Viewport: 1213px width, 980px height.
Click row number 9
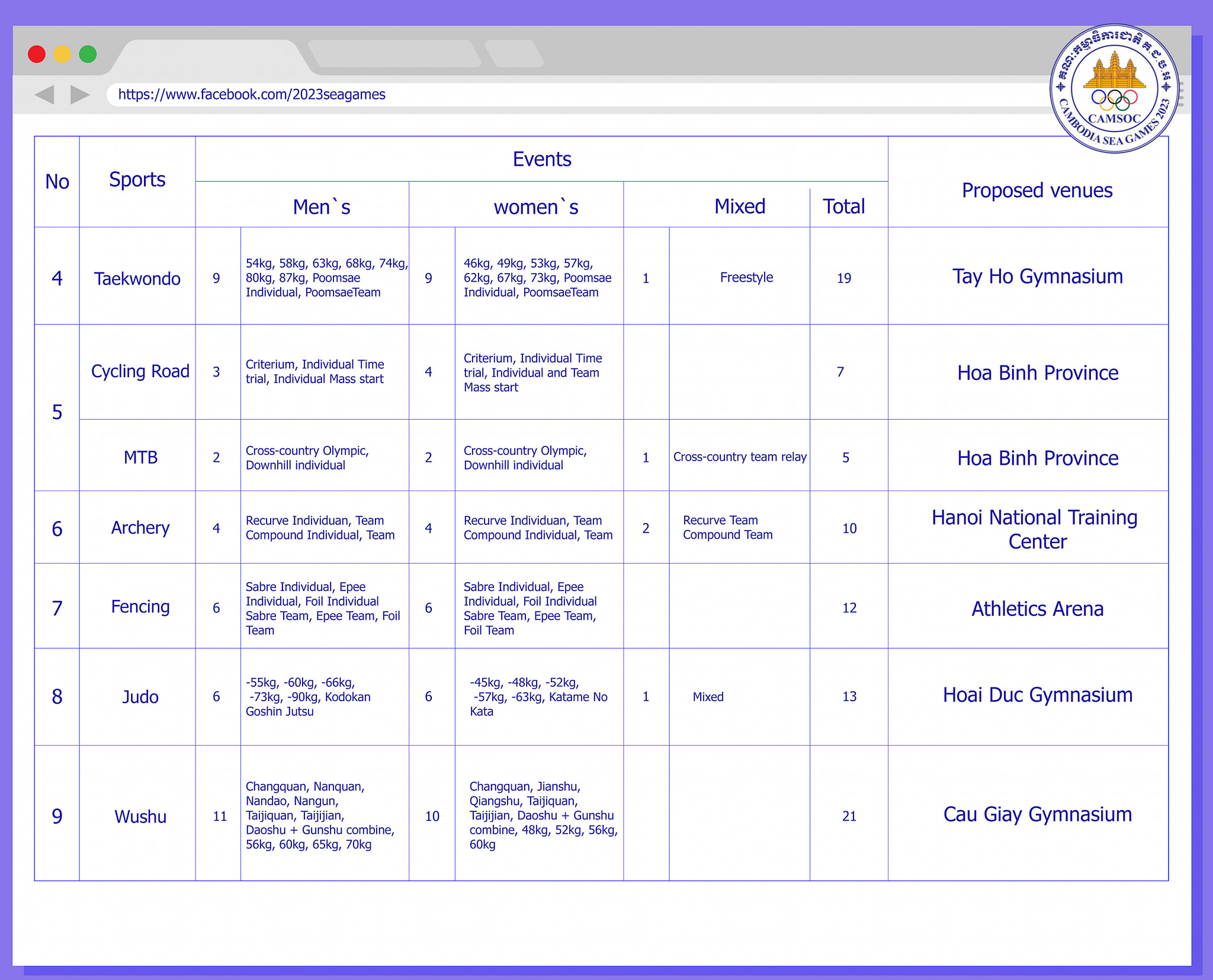tap(57, 817)
